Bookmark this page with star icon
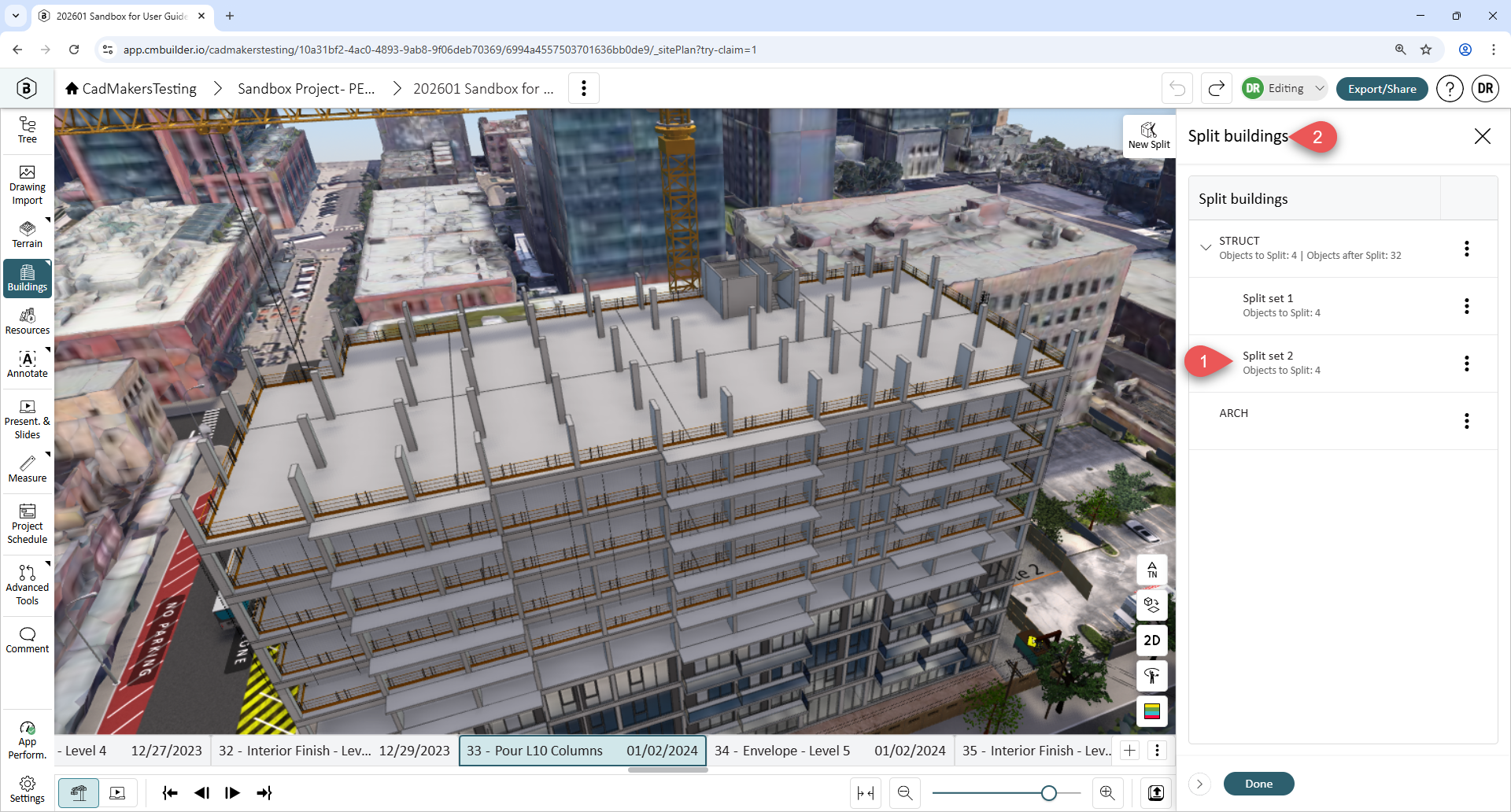The height and width of the screenshot is (812, 1511). [1426, 49]
